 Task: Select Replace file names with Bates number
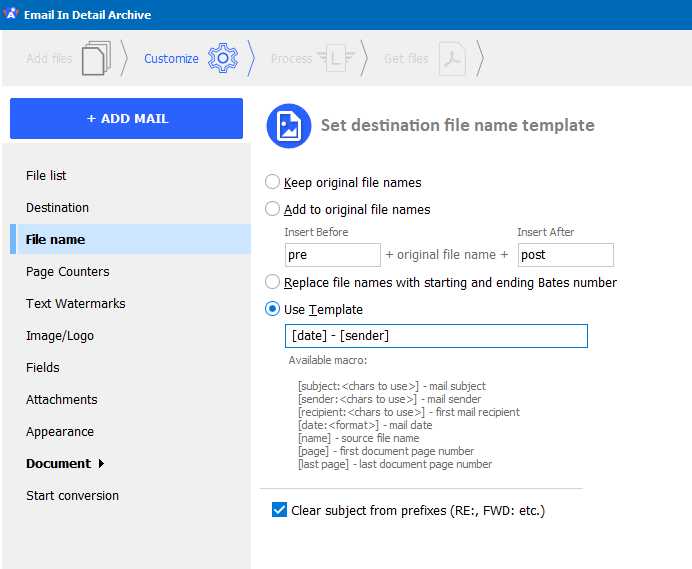coord(272,282)
